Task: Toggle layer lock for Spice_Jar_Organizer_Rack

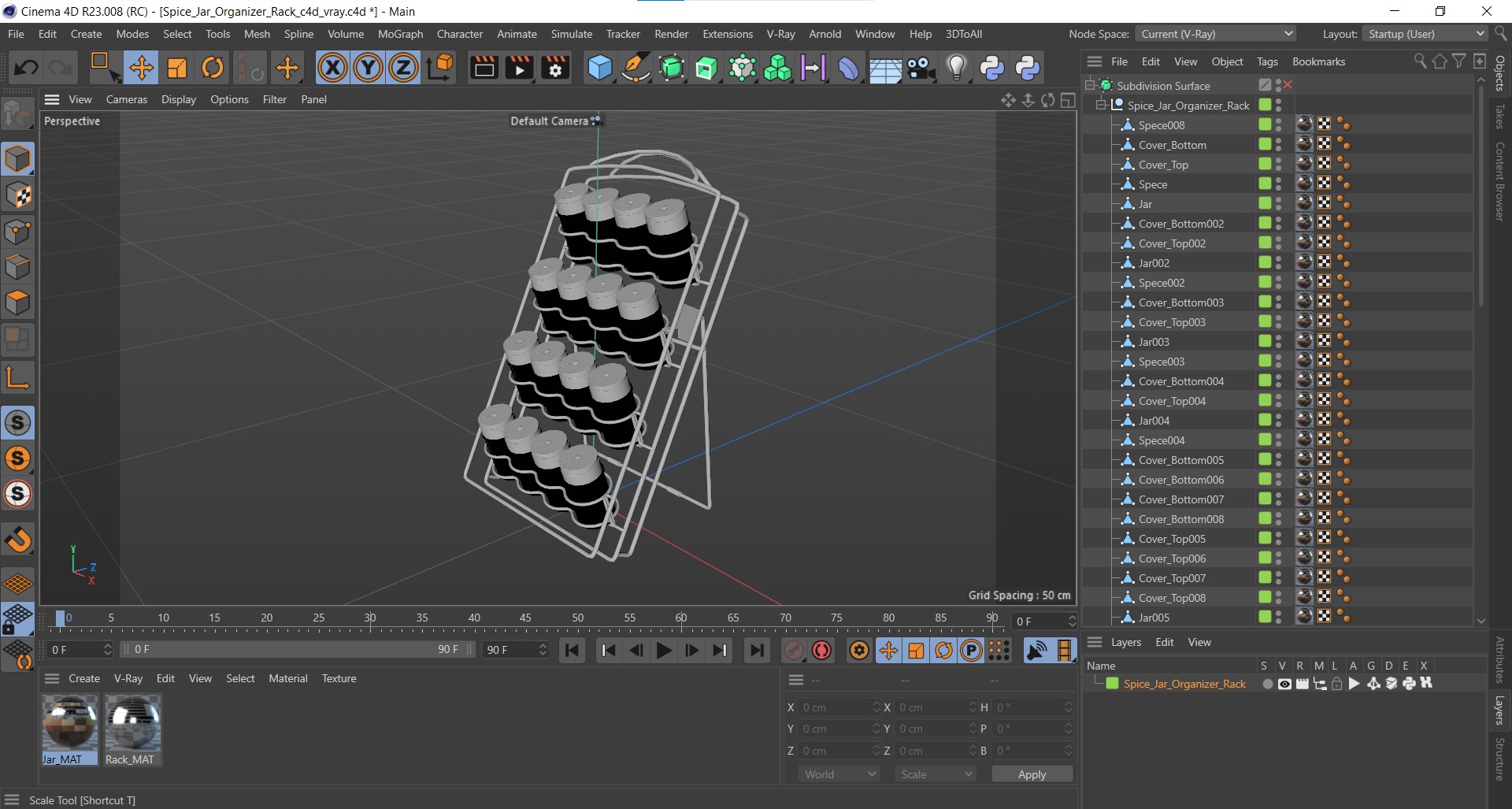Action: [x=1336, y=684]
